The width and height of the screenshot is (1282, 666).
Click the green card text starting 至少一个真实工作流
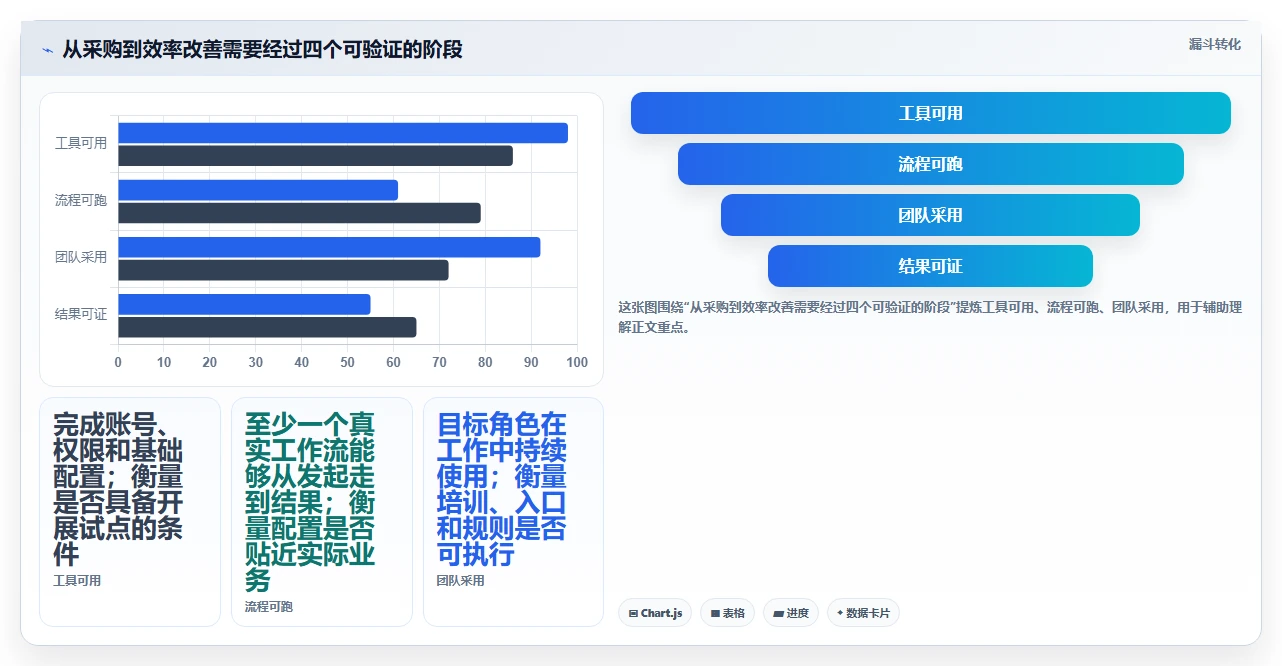[310, 502]
